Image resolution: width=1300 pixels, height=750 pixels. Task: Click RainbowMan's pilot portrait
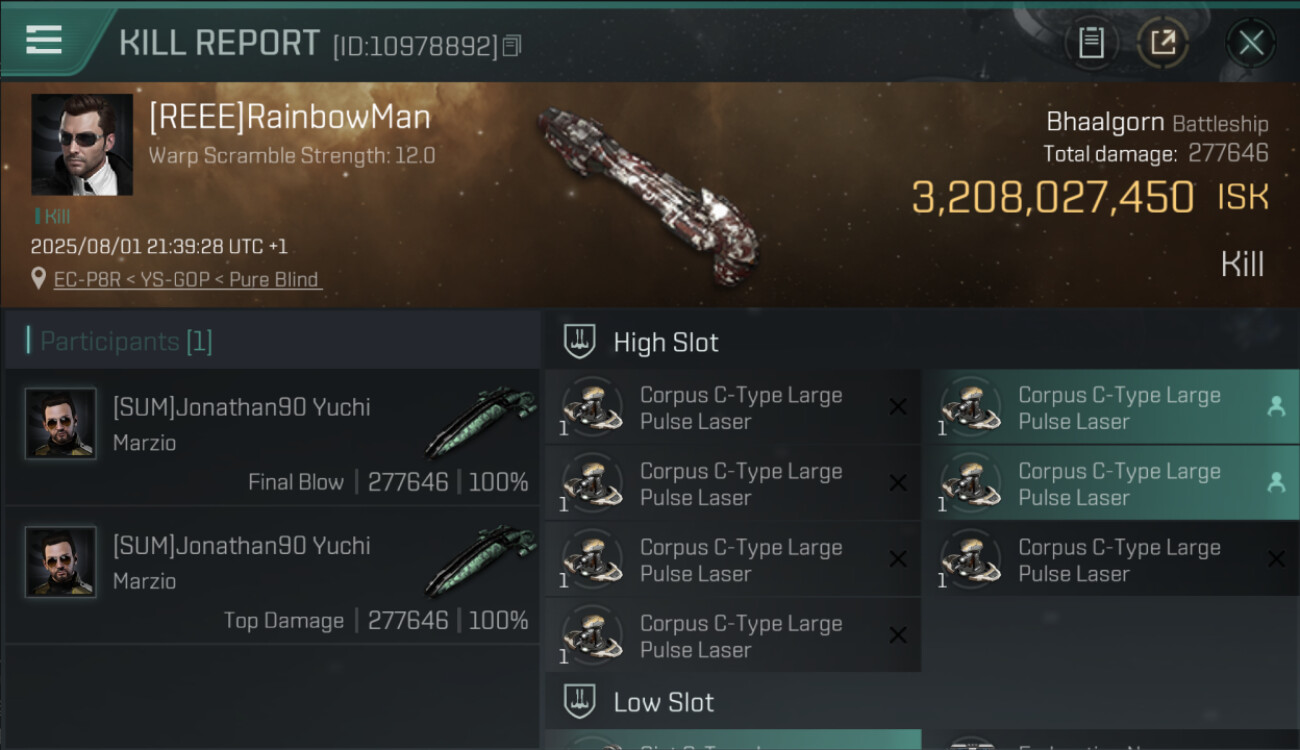click(x=82, y=145)
